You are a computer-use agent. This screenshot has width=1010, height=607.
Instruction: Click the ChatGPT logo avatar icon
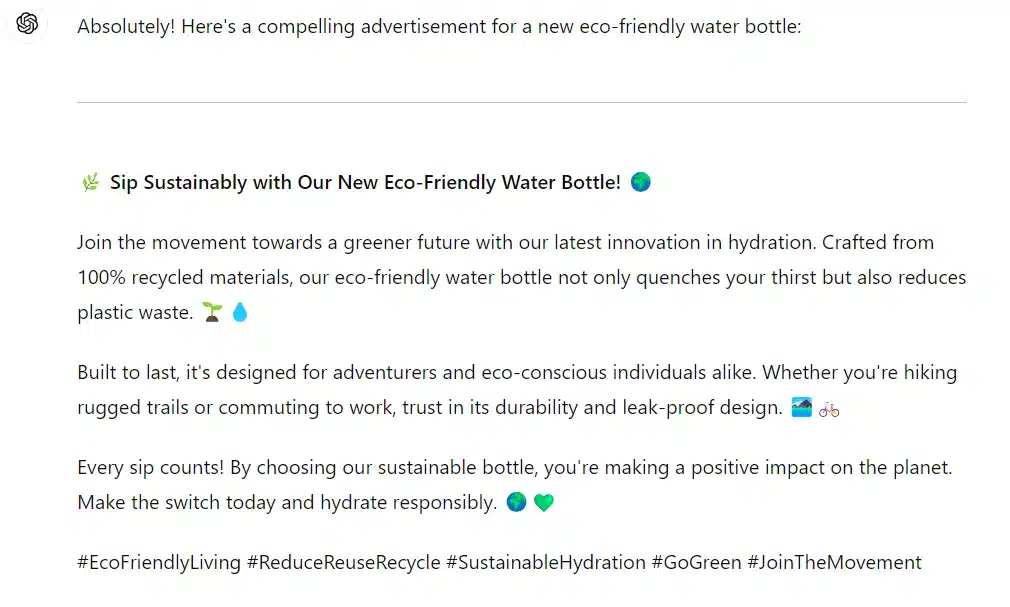pyautogui.click(x=27, y=24)
